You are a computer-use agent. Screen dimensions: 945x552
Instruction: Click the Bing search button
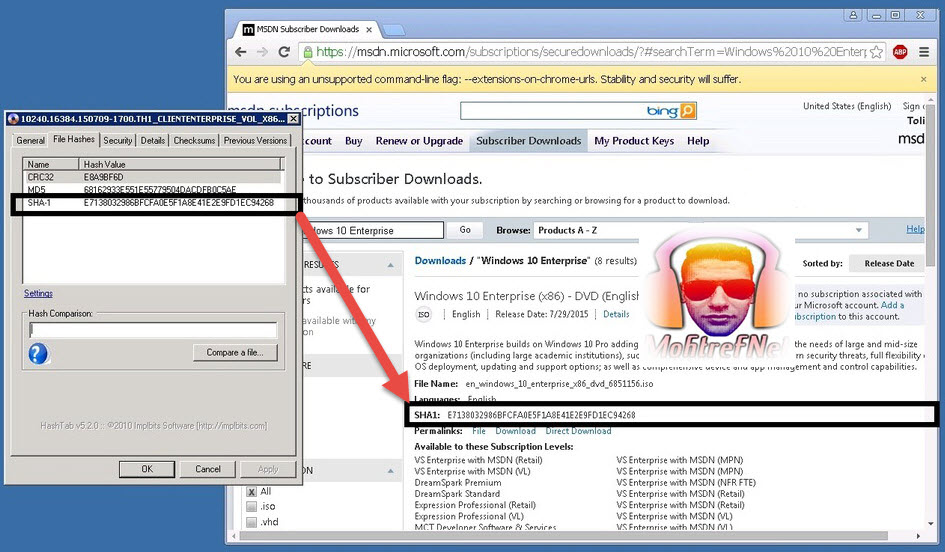click(688, 111)
